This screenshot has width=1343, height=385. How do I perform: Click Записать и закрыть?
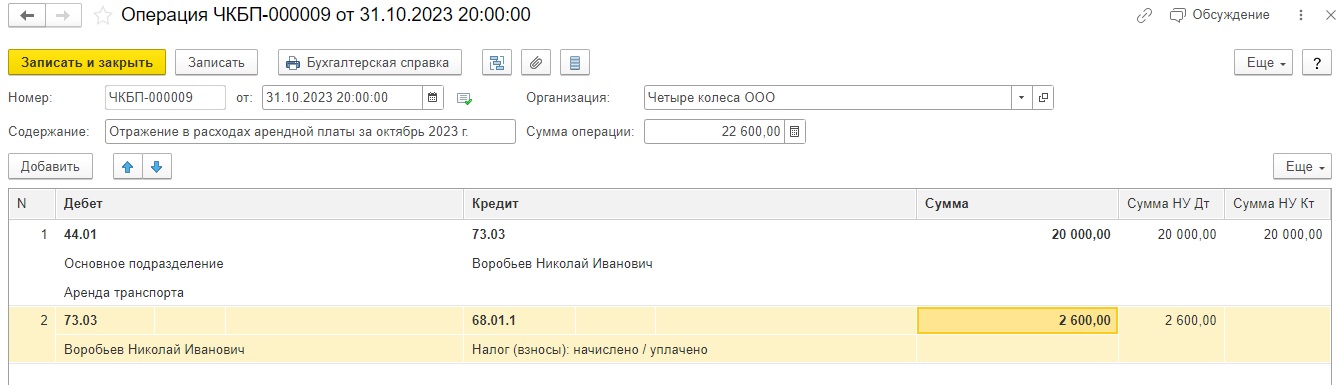tap(87, 62)
